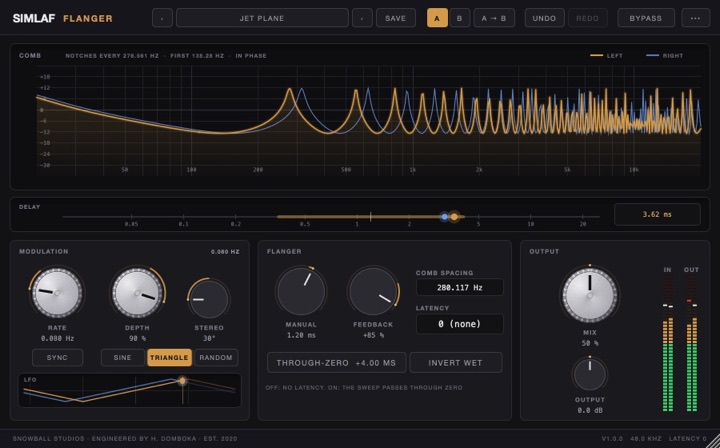The height and width of the screenshot is (448, 720).
Task: Click the OUTPUT gain knob
Action: point(590,375)
